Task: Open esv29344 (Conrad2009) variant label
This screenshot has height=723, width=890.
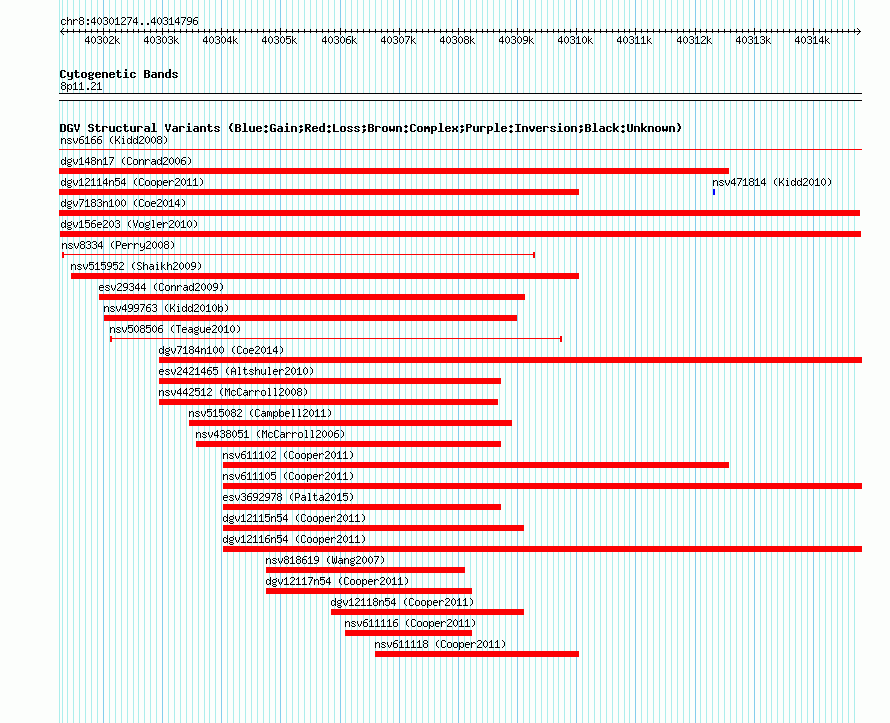Action: coord(161,287)
